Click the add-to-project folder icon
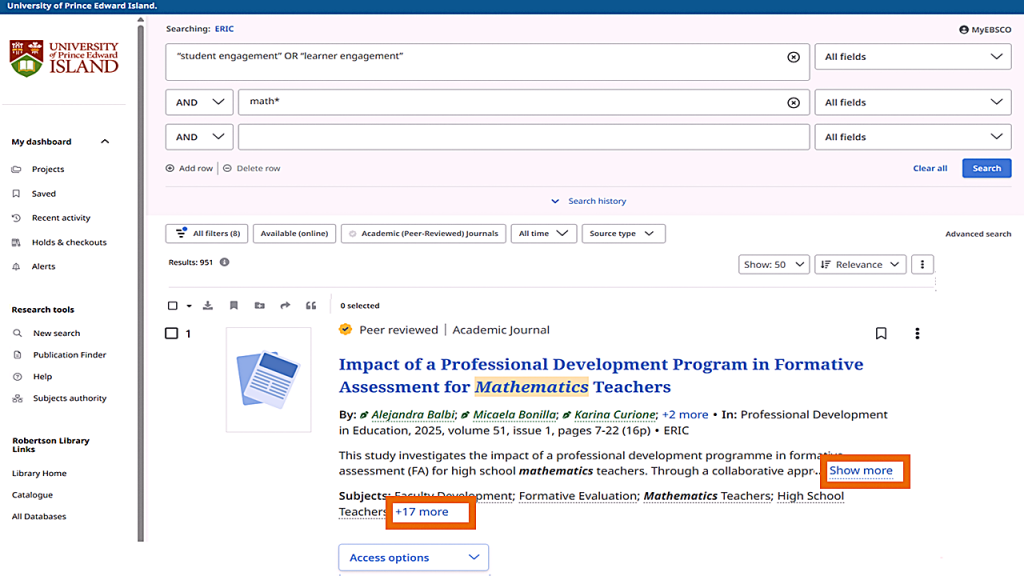Image resolution: width=1024 pixels, height=576 pixels. point(259,306)
